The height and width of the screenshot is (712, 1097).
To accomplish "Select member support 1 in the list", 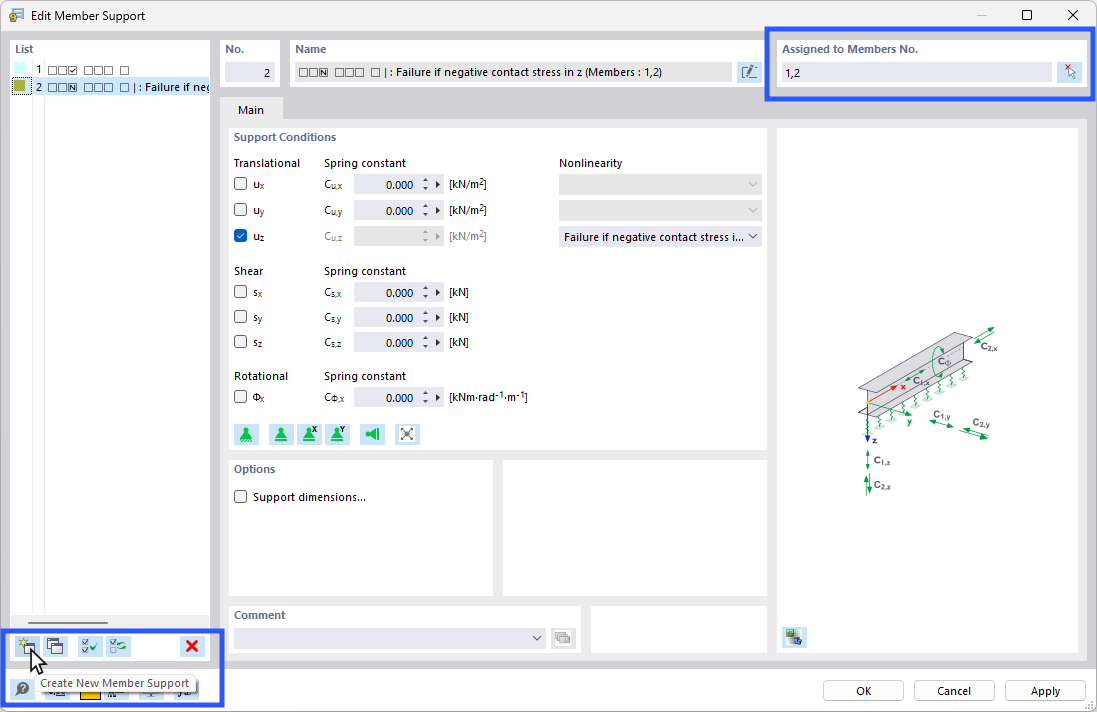I will [x=80, y=67].
